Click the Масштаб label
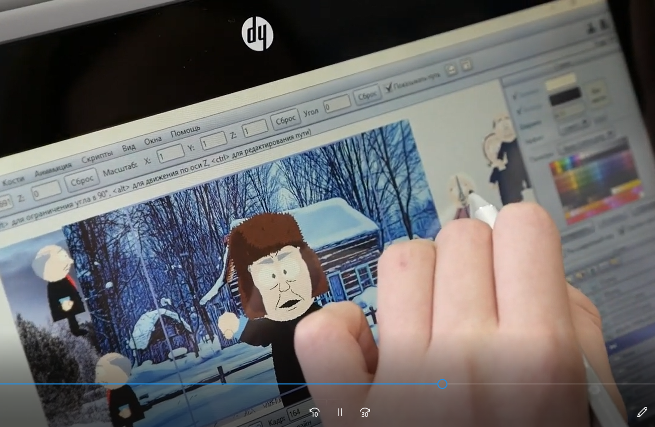This screenshot has width=655, height=427. click(120, 169)
